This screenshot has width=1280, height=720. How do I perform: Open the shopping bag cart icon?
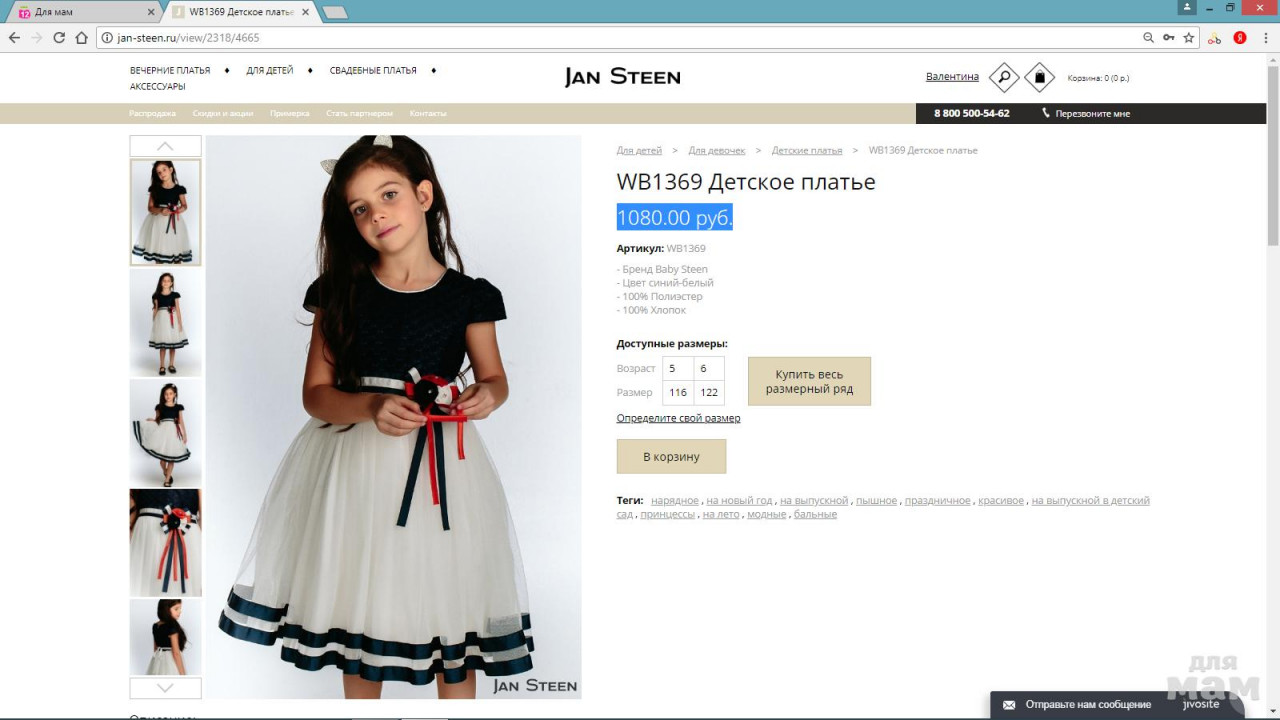pos(1040,77)
